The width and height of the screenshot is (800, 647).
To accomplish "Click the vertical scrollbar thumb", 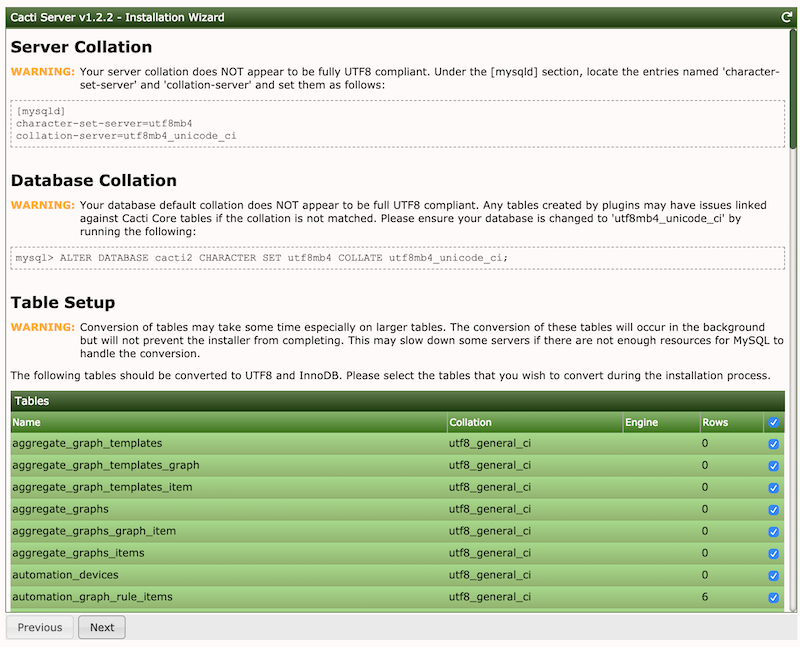I will [793, 89].
